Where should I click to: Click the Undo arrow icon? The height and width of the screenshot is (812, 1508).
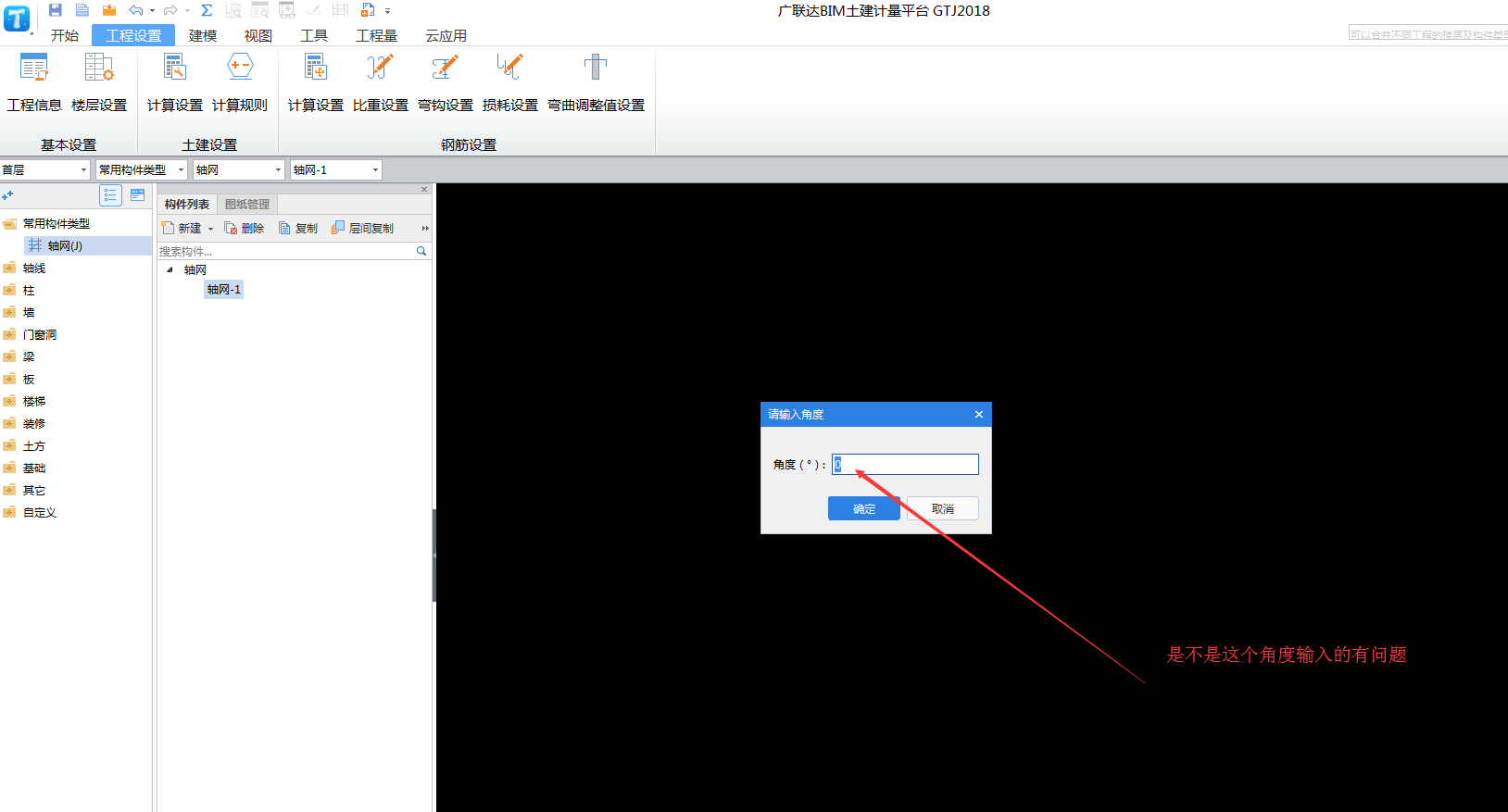coord(136,10)
